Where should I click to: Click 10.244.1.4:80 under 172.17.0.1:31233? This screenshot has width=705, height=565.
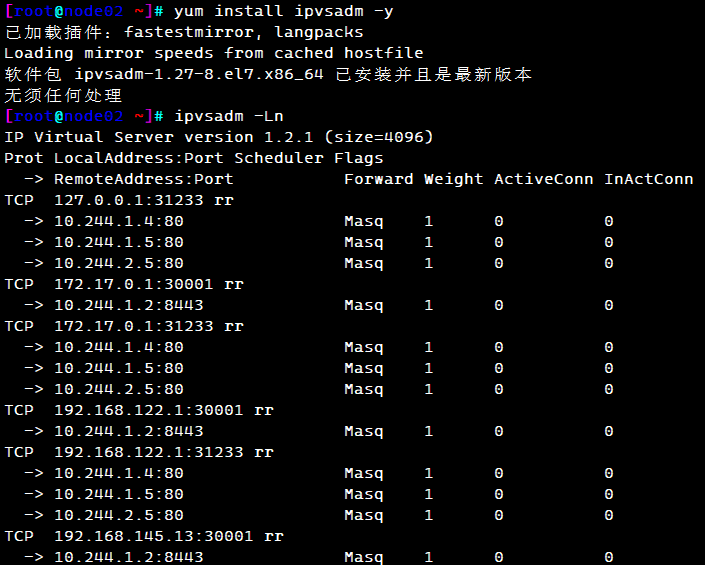[x=119, y=347]
